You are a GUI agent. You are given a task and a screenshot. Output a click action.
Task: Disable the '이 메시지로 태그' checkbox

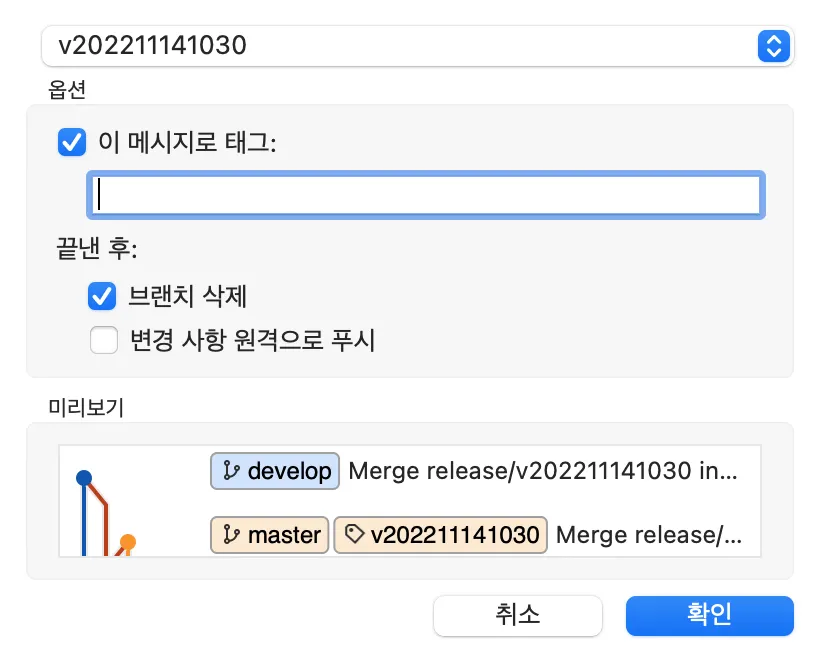(72, 143)
